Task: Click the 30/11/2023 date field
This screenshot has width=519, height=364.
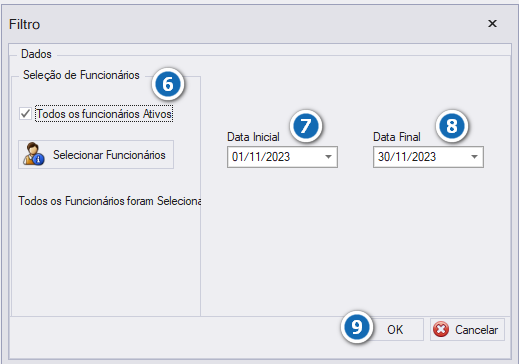Action: 428,157
